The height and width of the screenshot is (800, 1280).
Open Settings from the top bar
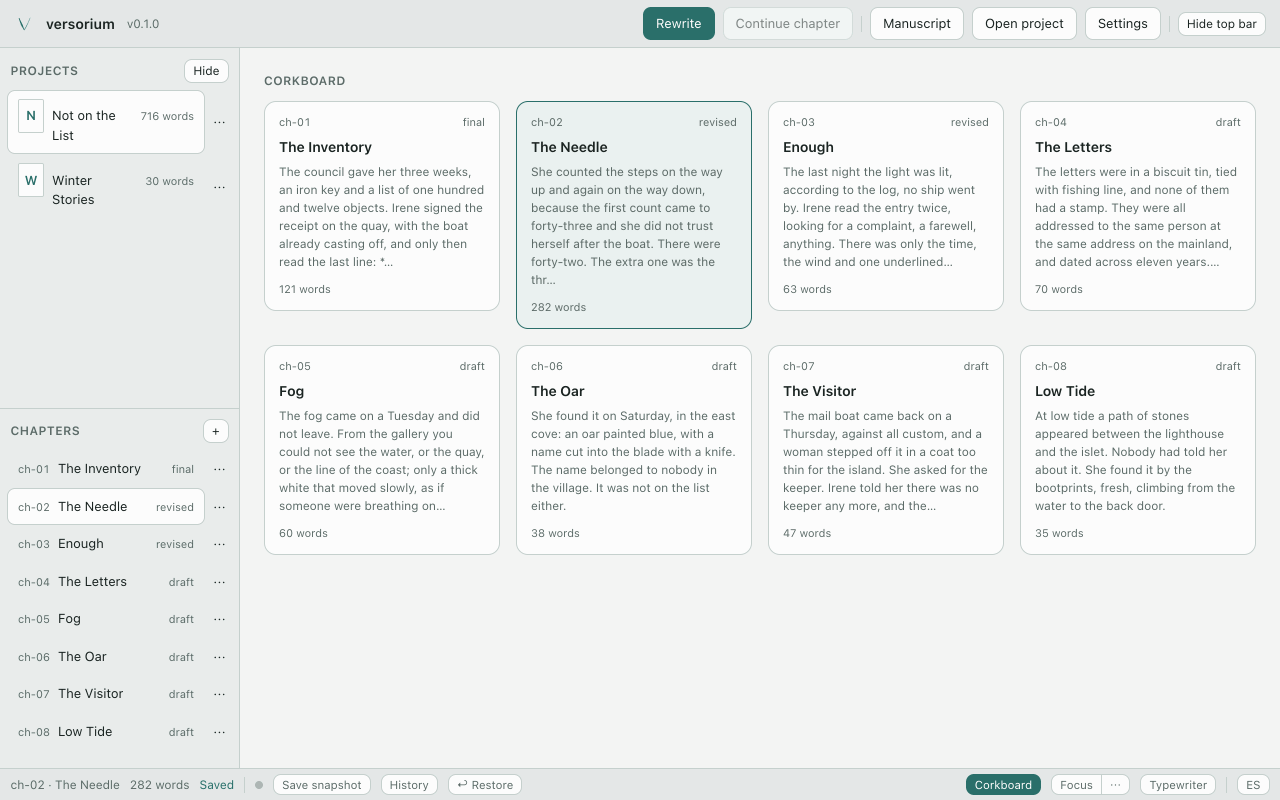coord(1123,24)
